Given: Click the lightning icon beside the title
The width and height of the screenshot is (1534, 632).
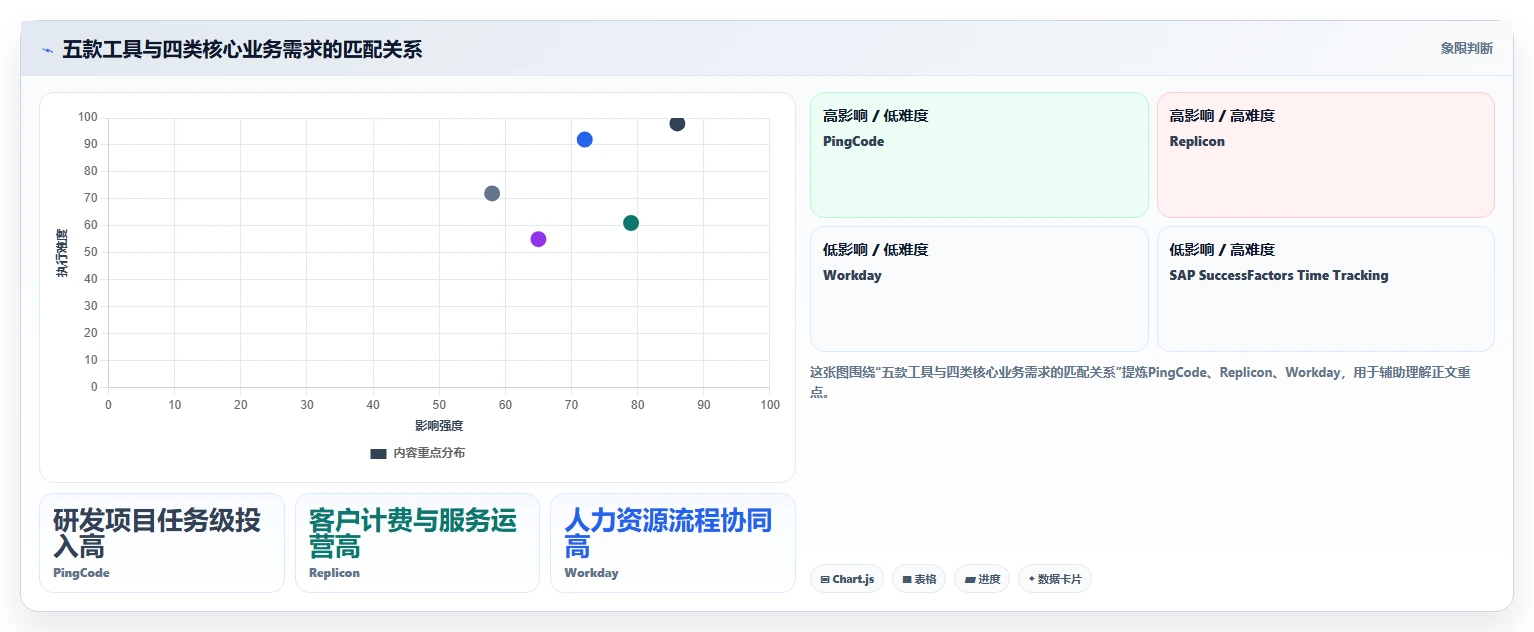Looking at the screenshot, I should (47, 50).
